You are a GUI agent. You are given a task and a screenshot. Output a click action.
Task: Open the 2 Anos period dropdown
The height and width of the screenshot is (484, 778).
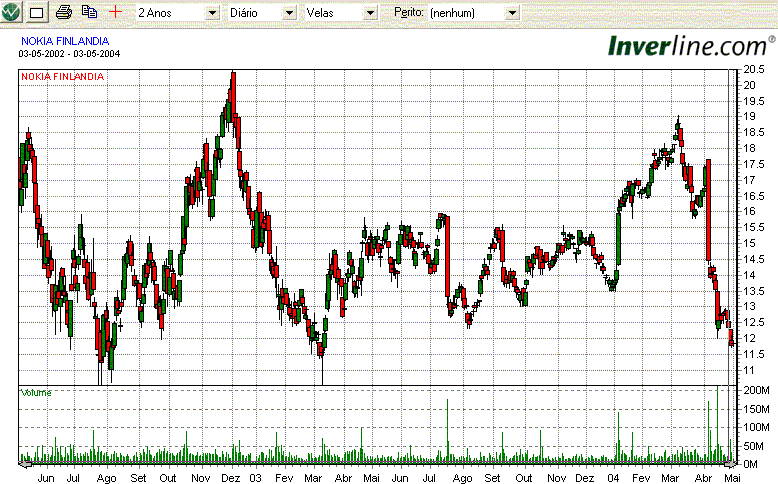tap(212, 13)
